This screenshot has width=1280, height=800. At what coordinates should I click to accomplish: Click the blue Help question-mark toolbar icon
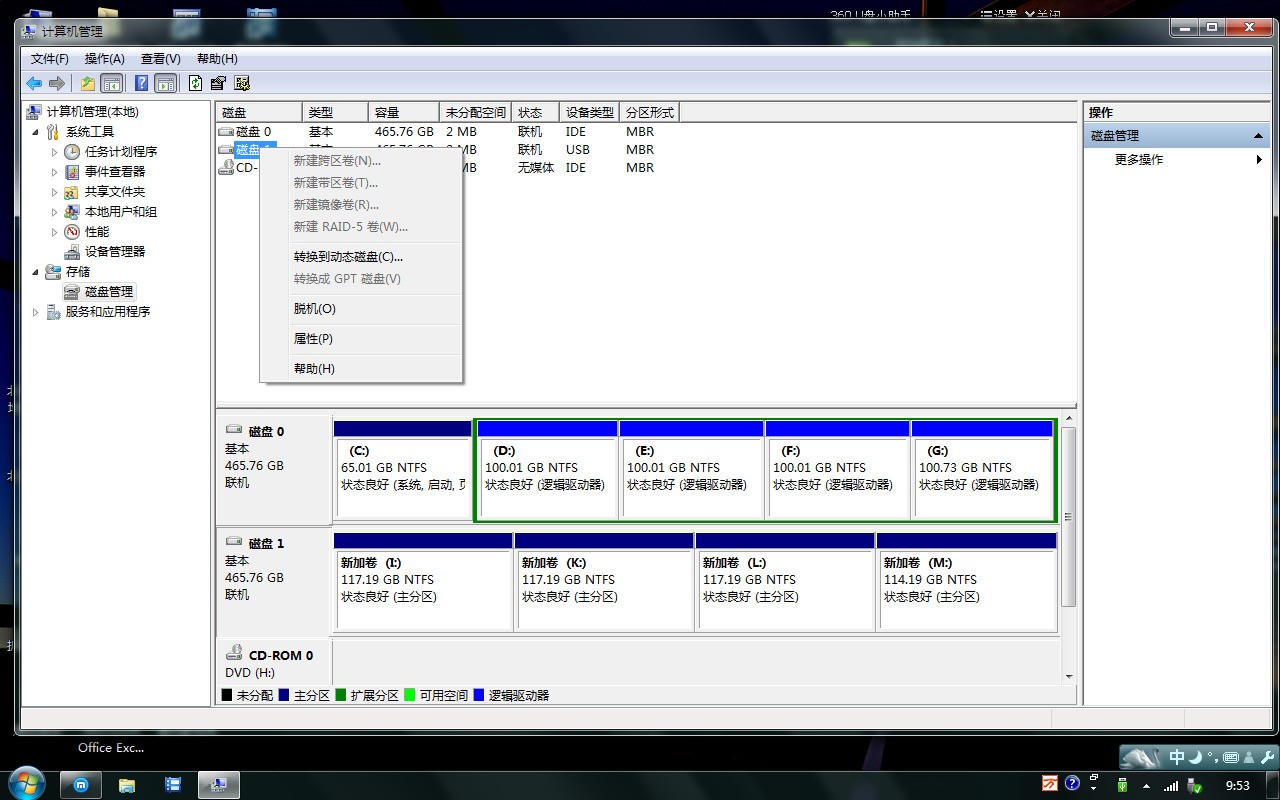[x=142, y=84]
